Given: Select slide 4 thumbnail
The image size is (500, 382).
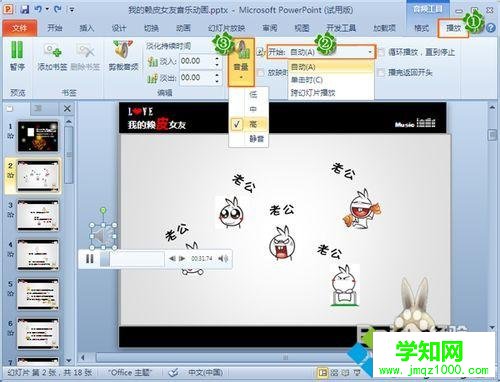Looking at the screenshot, I should (38, 255).
